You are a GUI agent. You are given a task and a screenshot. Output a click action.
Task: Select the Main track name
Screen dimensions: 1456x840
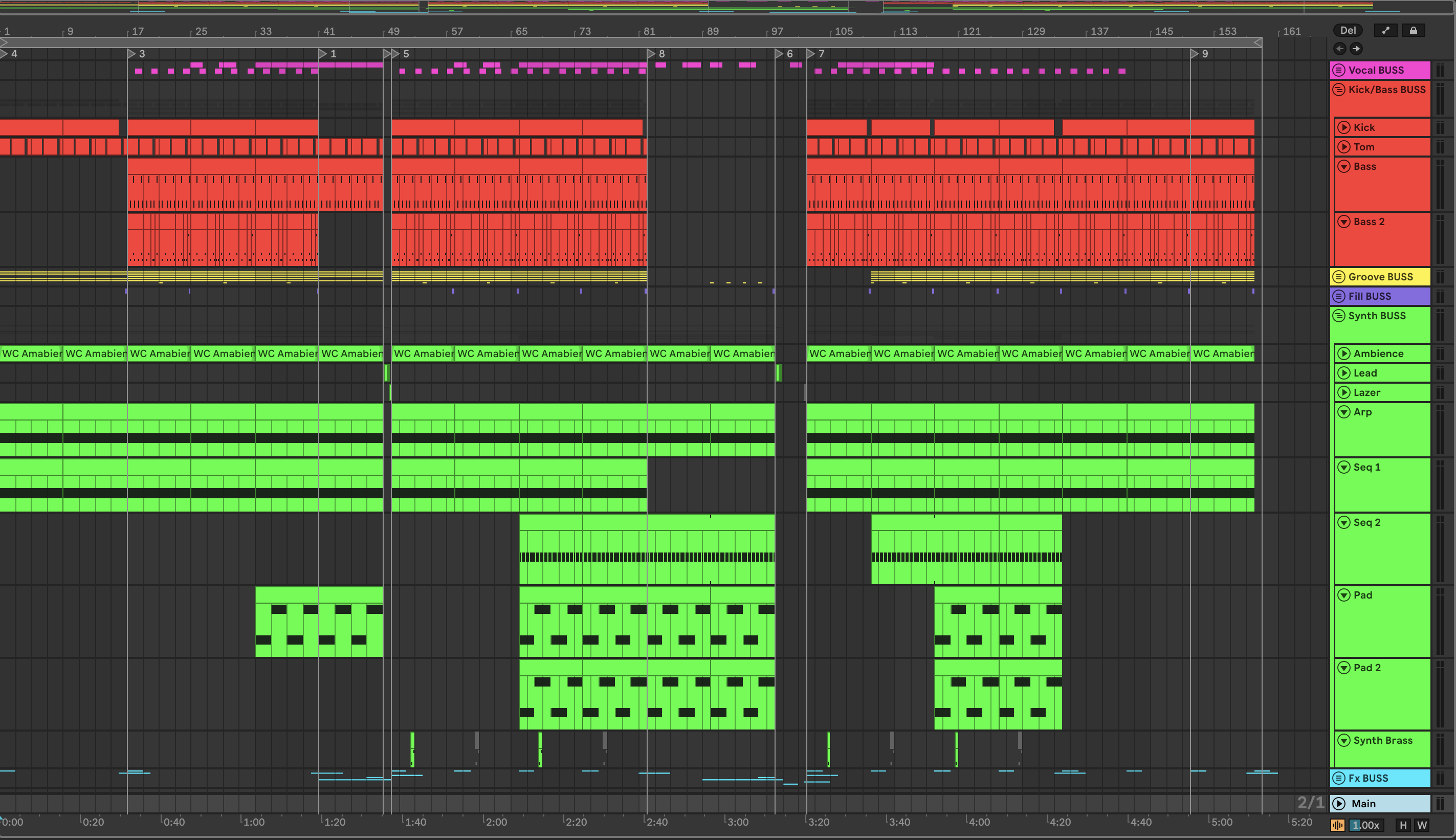(1364, 804)
